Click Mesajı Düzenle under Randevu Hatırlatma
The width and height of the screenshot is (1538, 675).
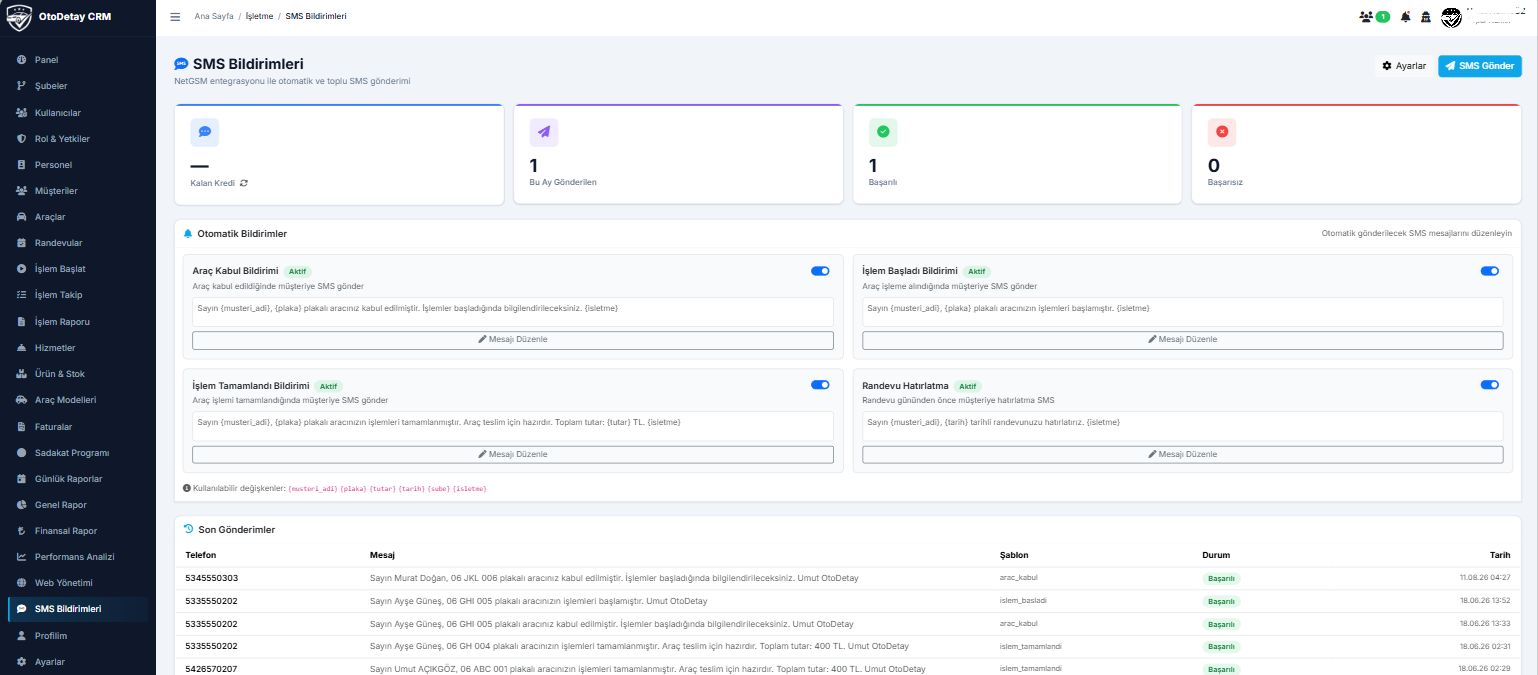[1182, 454]
